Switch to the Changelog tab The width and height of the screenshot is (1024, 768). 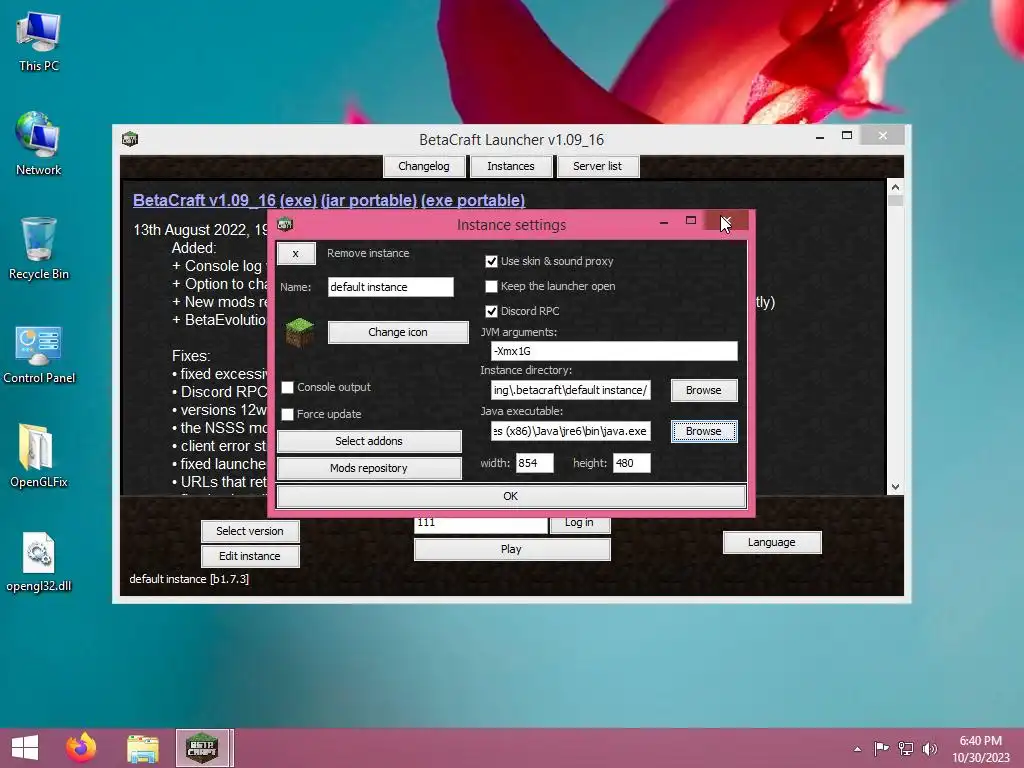[424, 166]
